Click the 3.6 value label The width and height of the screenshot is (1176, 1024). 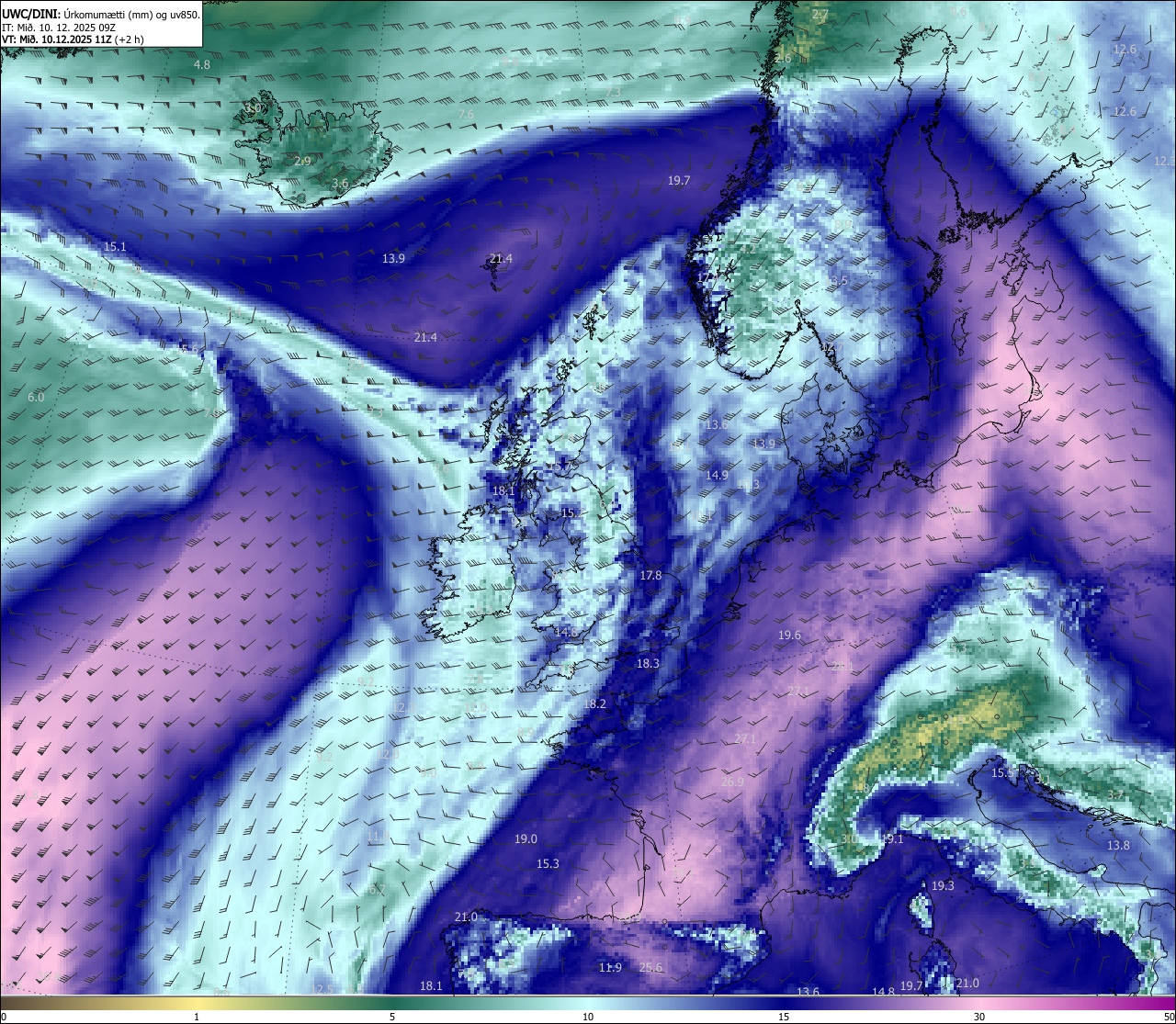[x=340, y=184]
